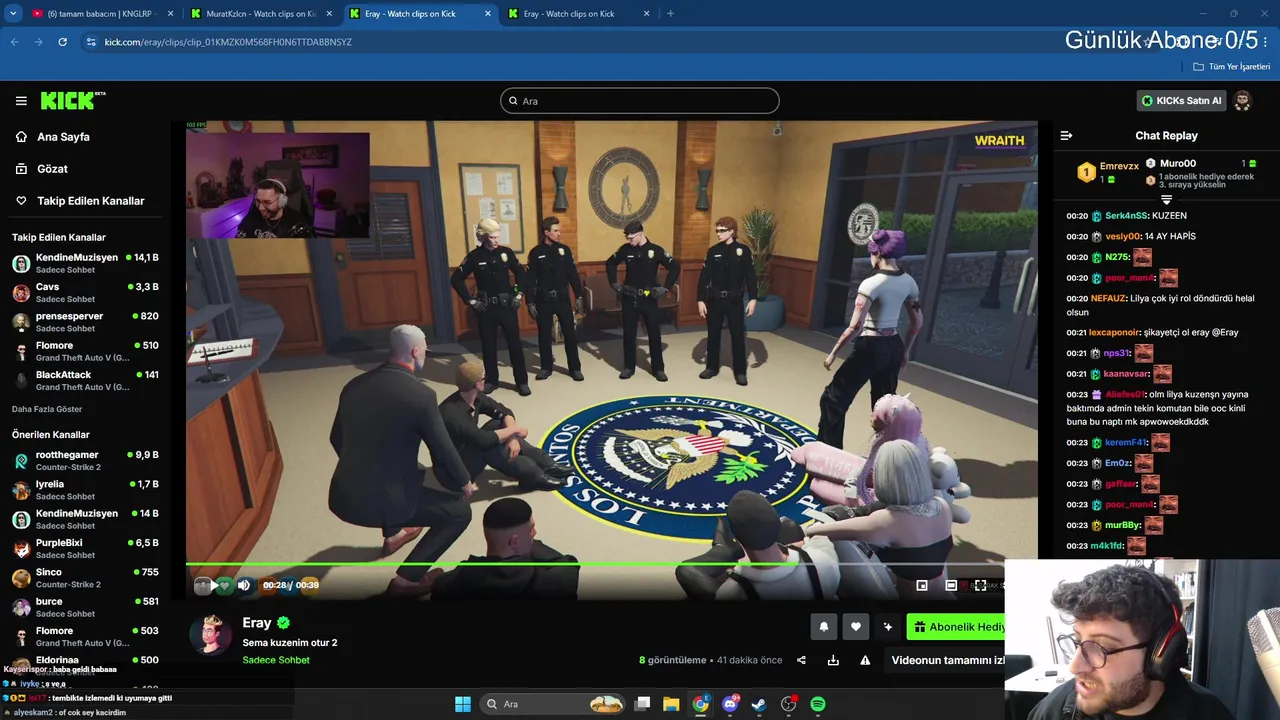
Task: Open Spotify from the taskbar
Action: 818,704
